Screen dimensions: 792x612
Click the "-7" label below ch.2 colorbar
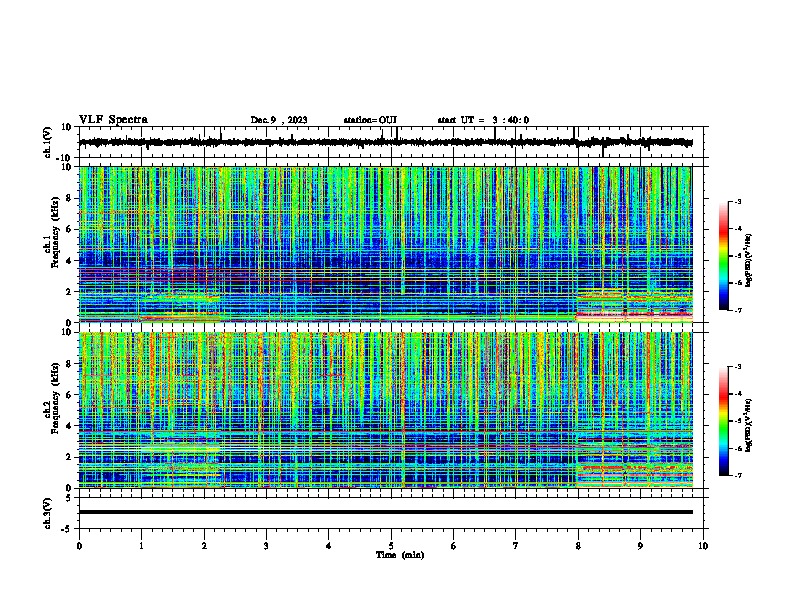click(x=738, y=475)
